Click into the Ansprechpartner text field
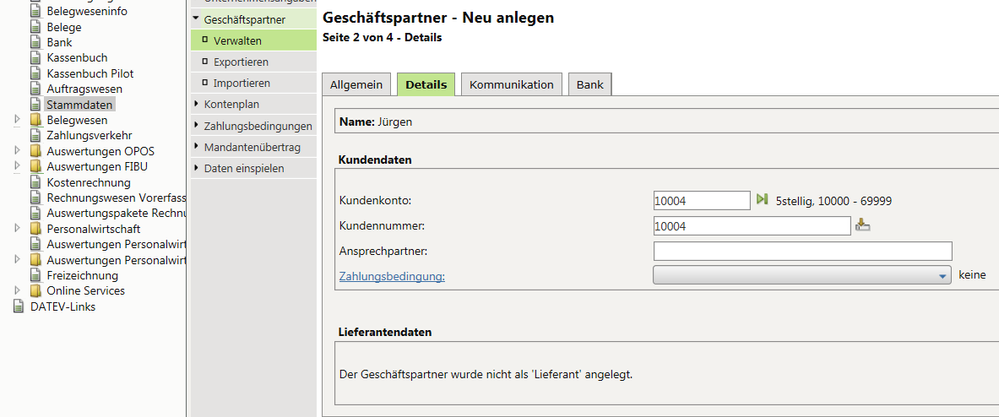Image resolution: width=999 pixels, height=417 pixels. tap(802, 251)
